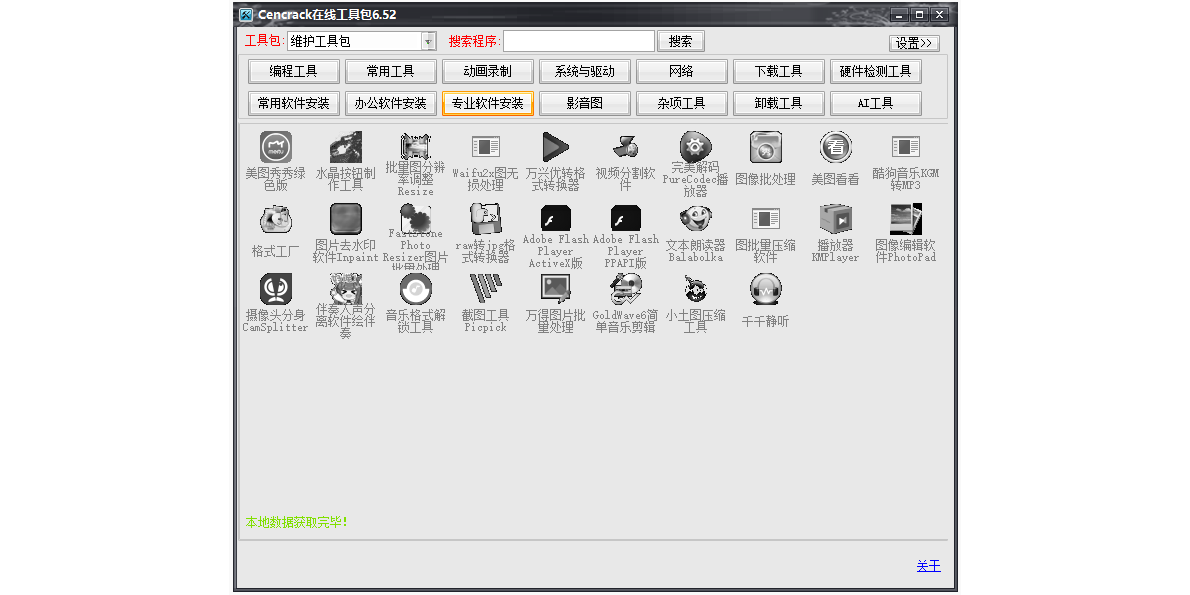Screen dimensions: 1190x595
Task: Click the 搜索 button
Action: pyautogui.click(x=681, y=41)
